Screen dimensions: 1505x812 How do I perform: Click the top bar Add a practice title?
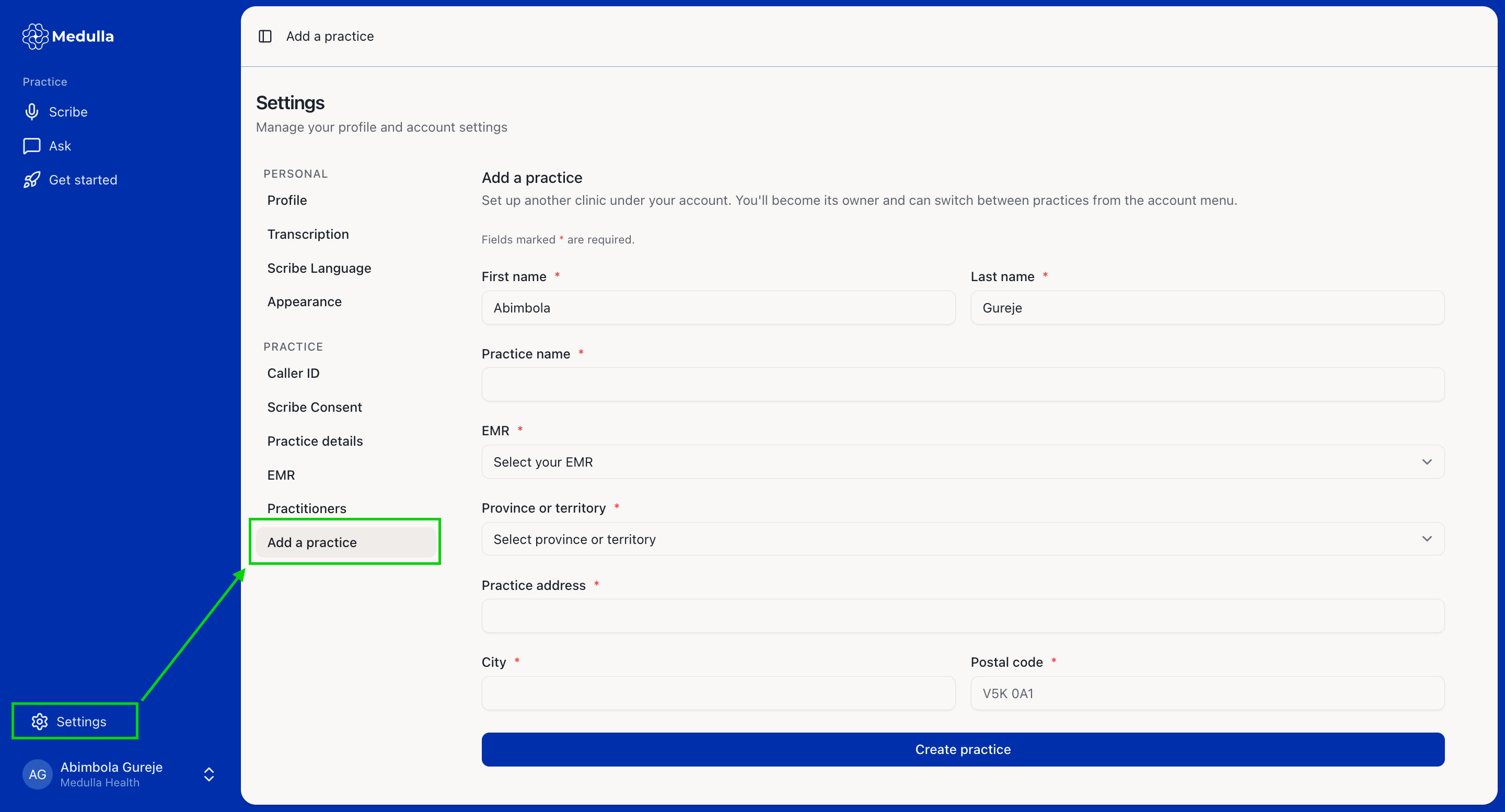pyautogui.click(x=330, y=36)
